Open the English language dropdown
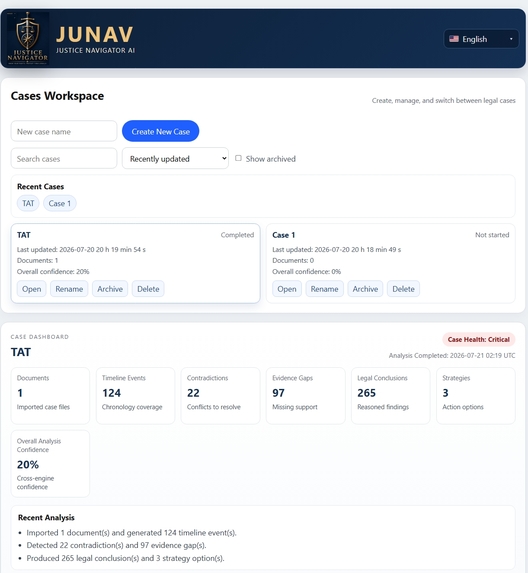 click(x=481, y=39)
